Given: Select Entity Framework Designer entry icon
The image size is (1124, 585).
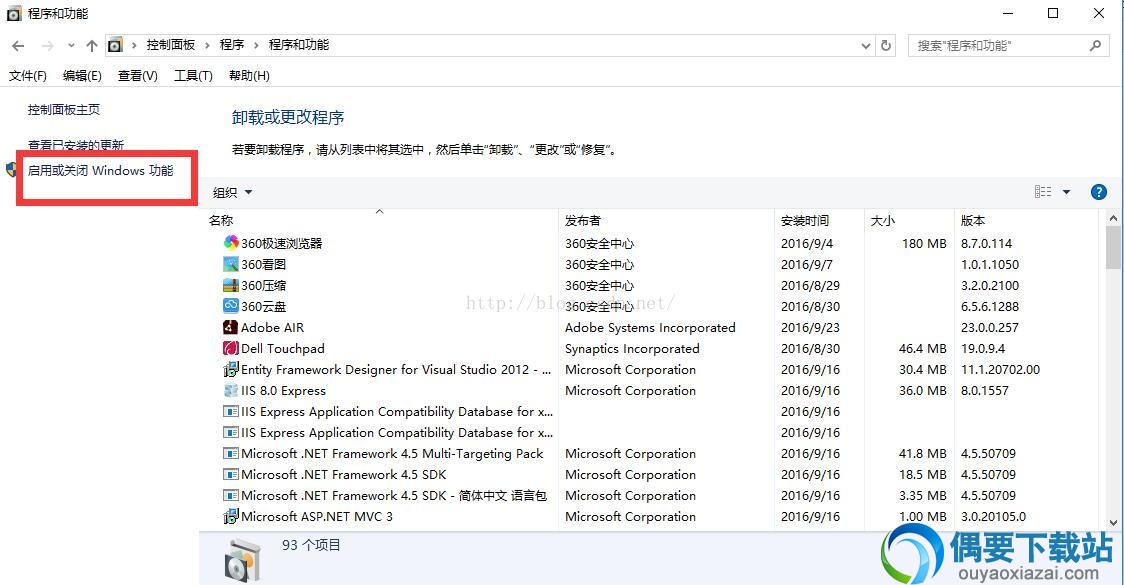Looking at the screenshot, I should pyautogui.click(x=231, y=369).
